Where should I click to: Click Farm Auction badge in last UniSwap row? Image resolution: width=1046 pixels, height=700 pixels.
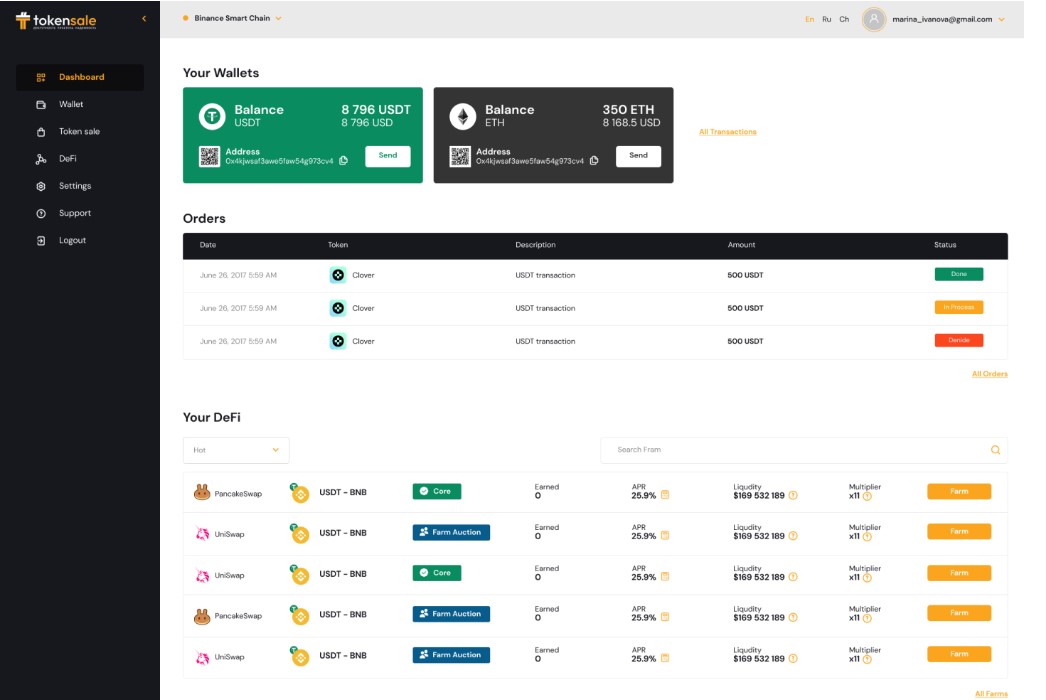click(451, 655)
